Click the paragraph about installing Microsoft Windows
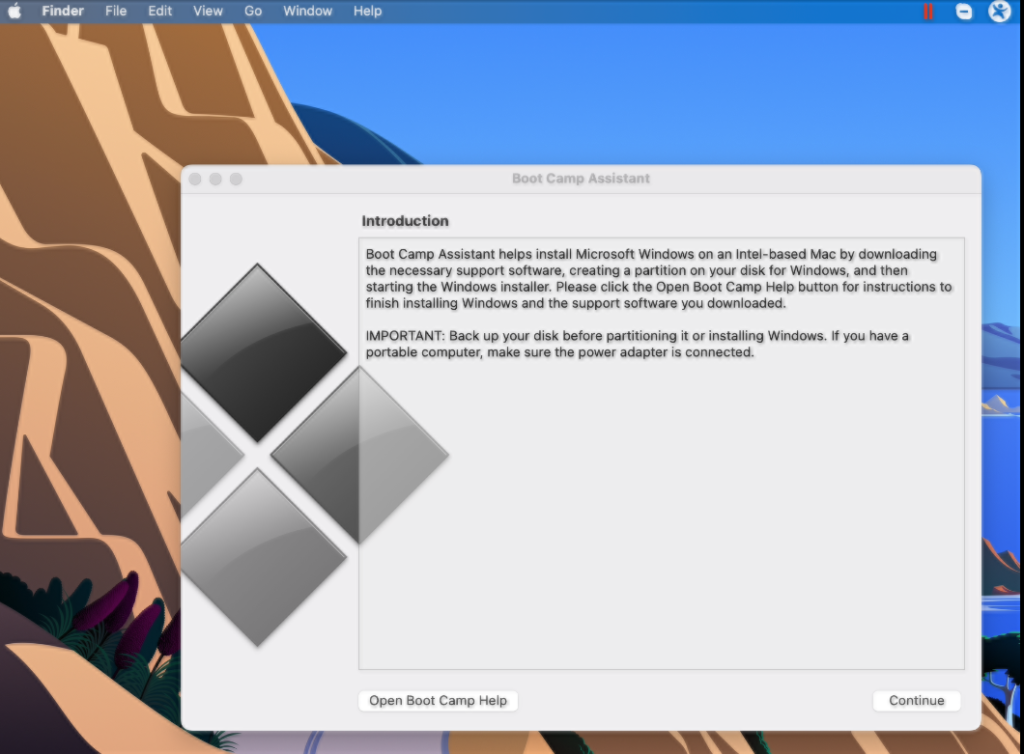This screenshot has height=754, width=1024. click(658, 278)
